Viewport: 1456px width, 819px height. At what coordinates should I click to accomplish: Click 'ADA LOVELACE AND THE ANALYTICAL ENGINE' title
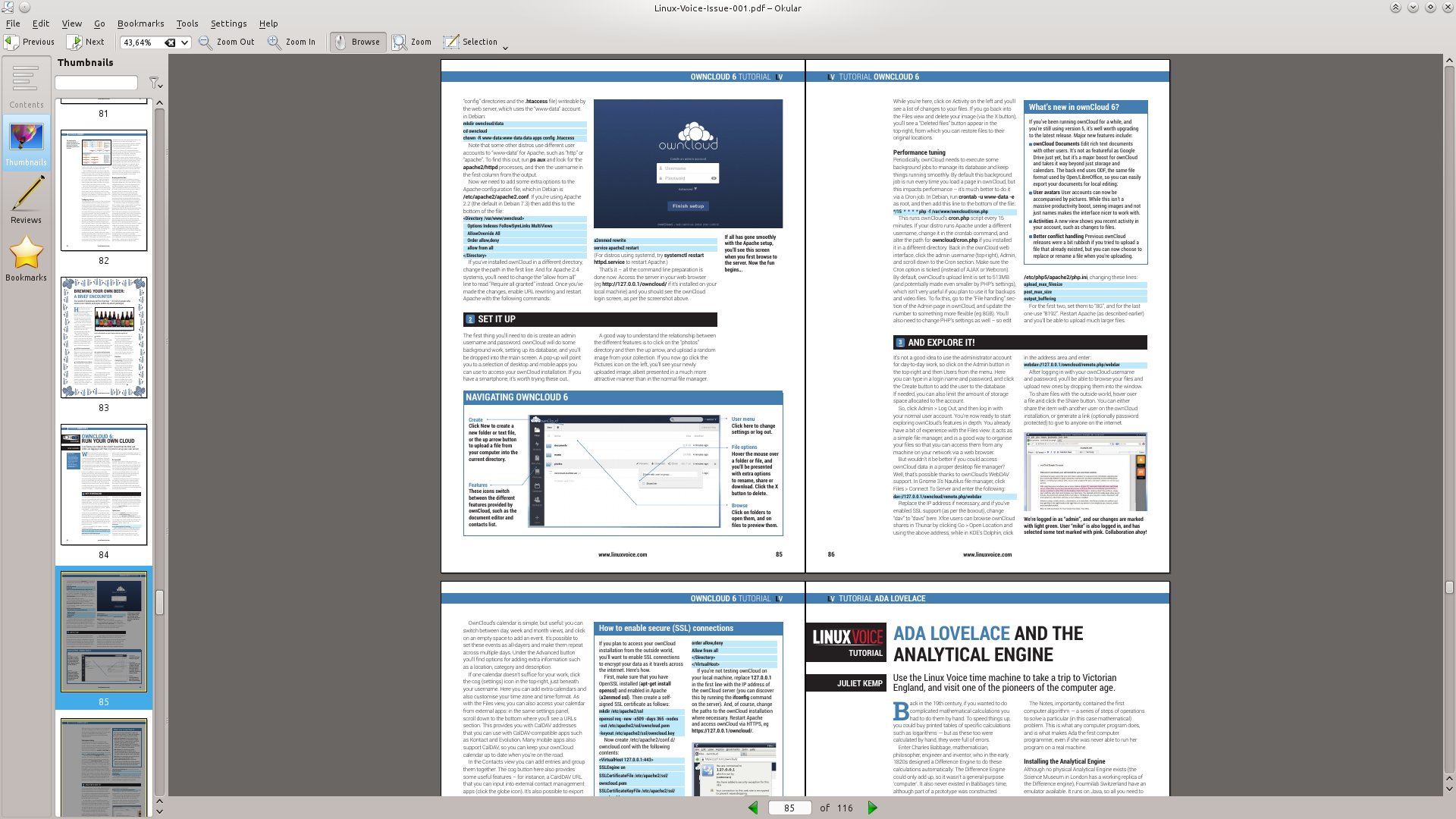[x=988, y=644]
